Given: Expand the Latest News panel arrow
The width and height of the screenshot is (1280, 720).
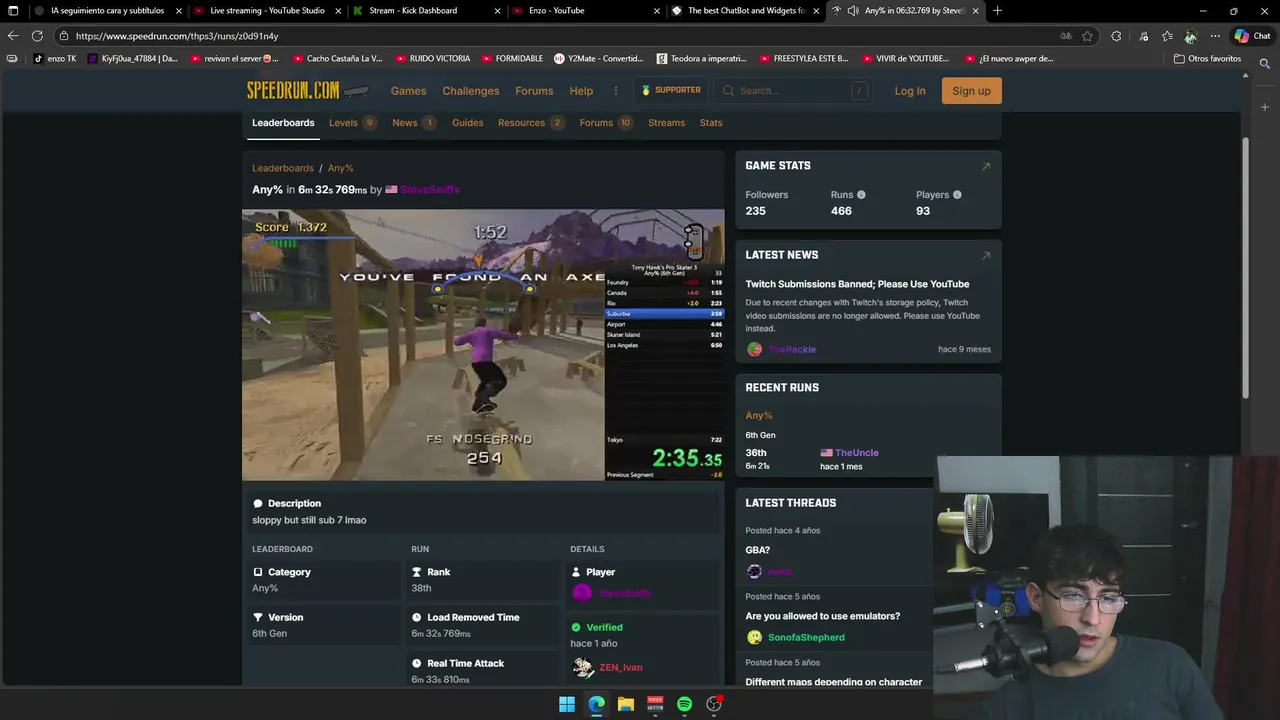Looking at the screenshot, I should point(986,255).
